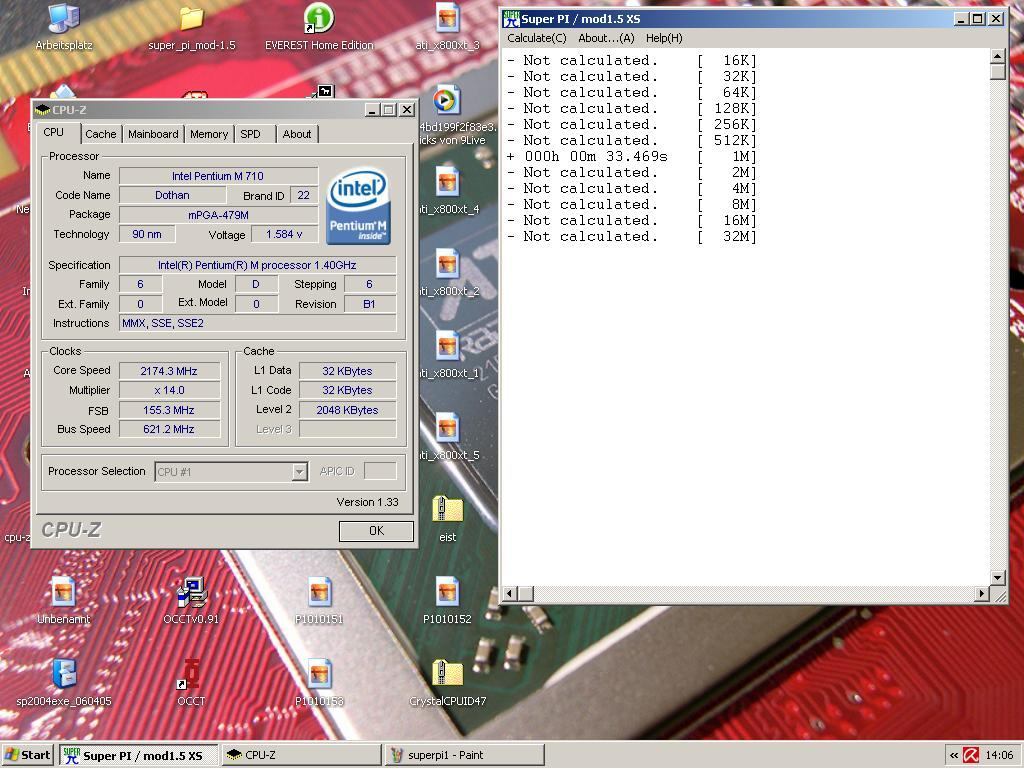Click Super PI horizontal scroll left arrow
Image resolution: width=1024 pixels, height=769 pixels.
pyautogui.click(x=509, y=593)
